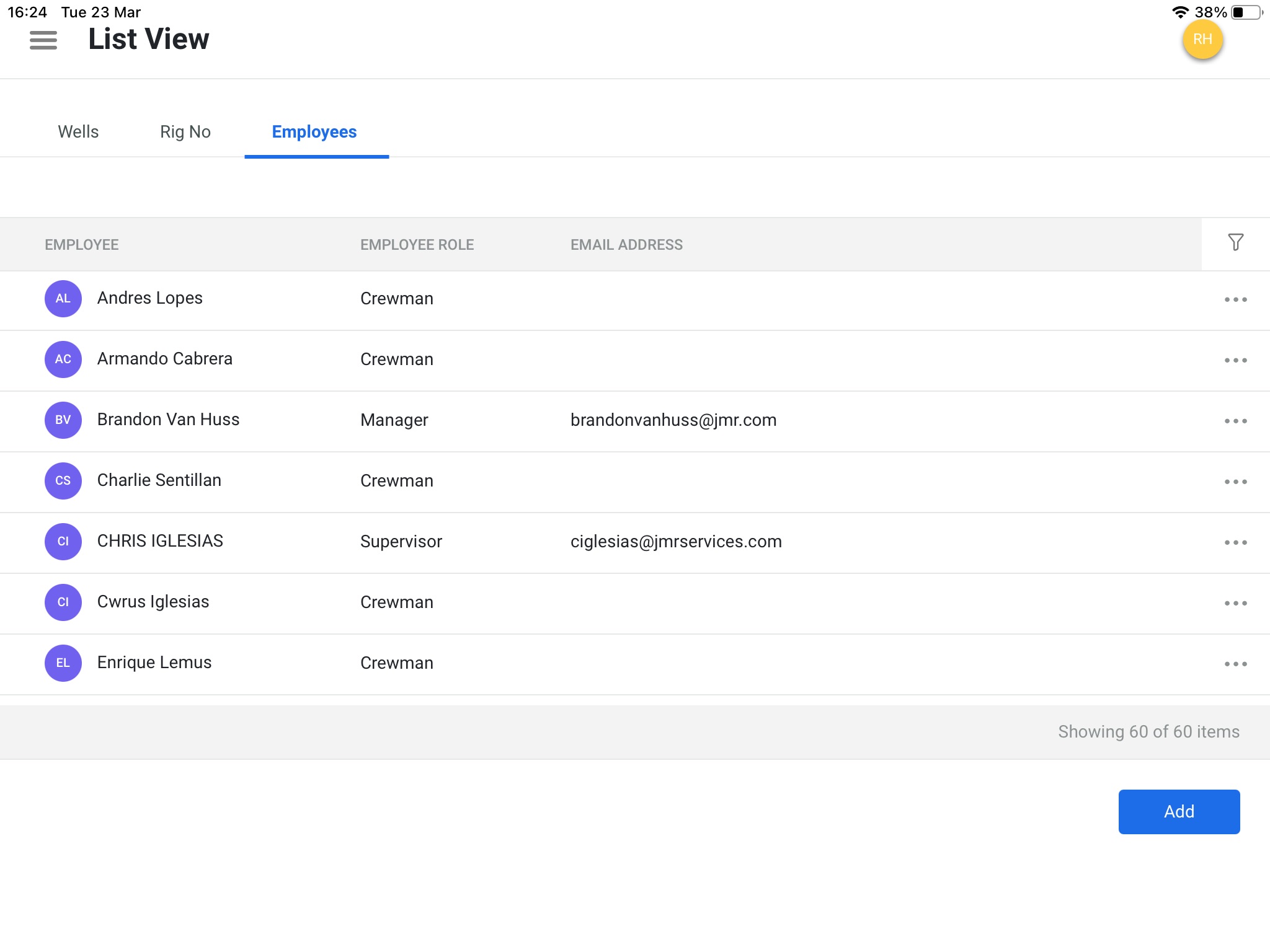1270x952 pixels.
Task: Click the Manager role cell
Action: pos(394,420)
